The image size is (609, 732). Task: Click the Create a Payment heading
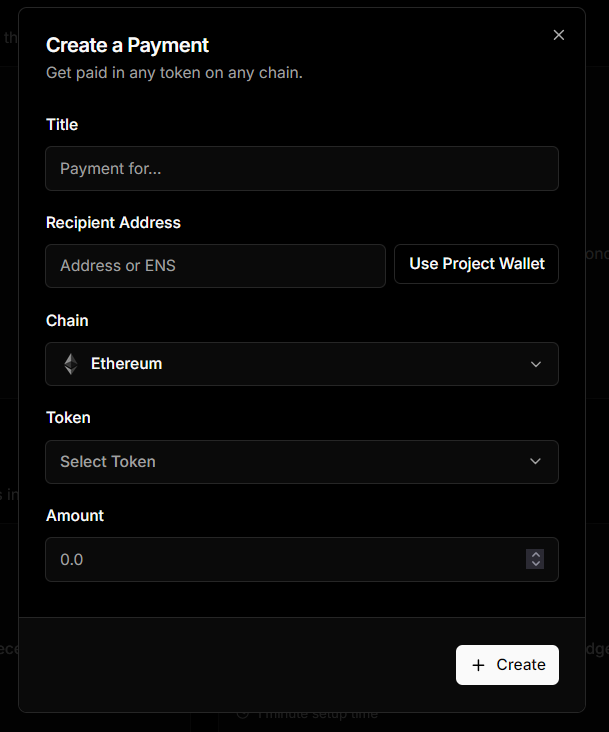click(x=127, y=45)
